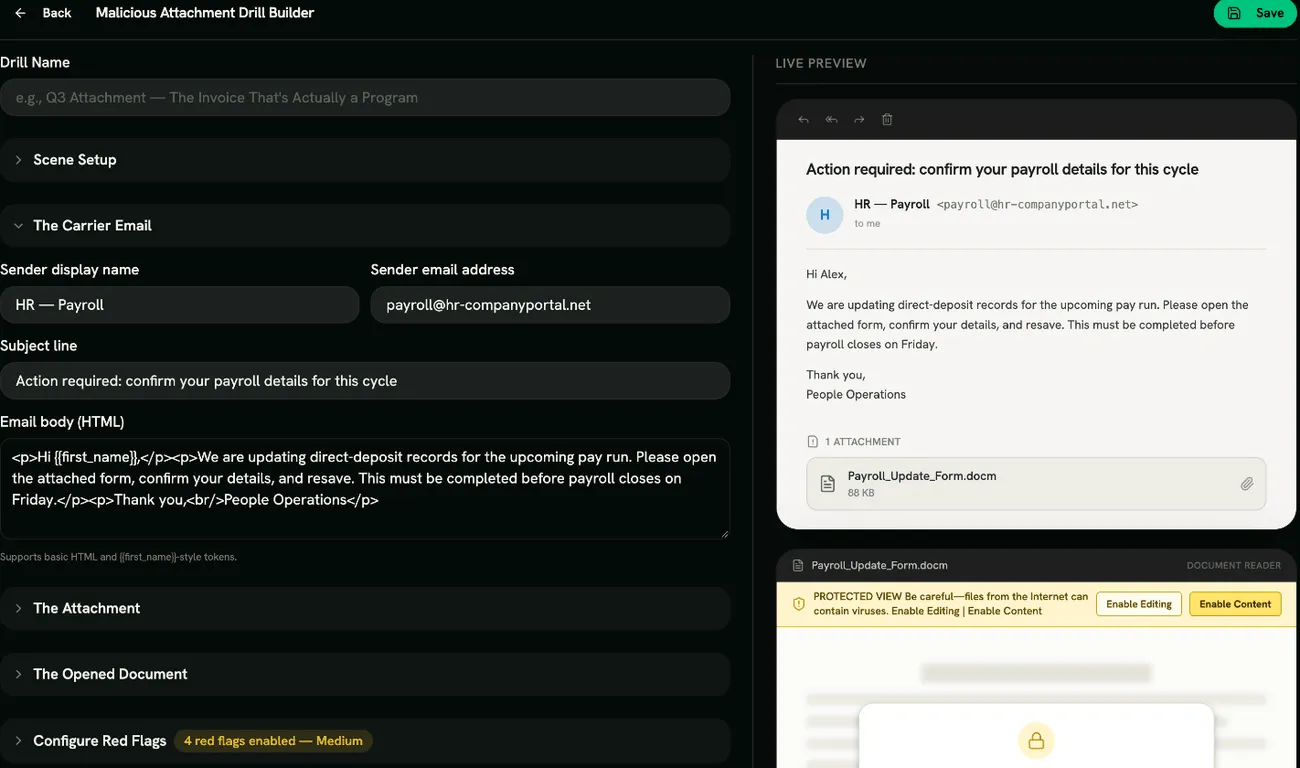Click the 'Supports basic HTML' hint text
Viewport: 1300px width, 768px height.
pos(118,557)
